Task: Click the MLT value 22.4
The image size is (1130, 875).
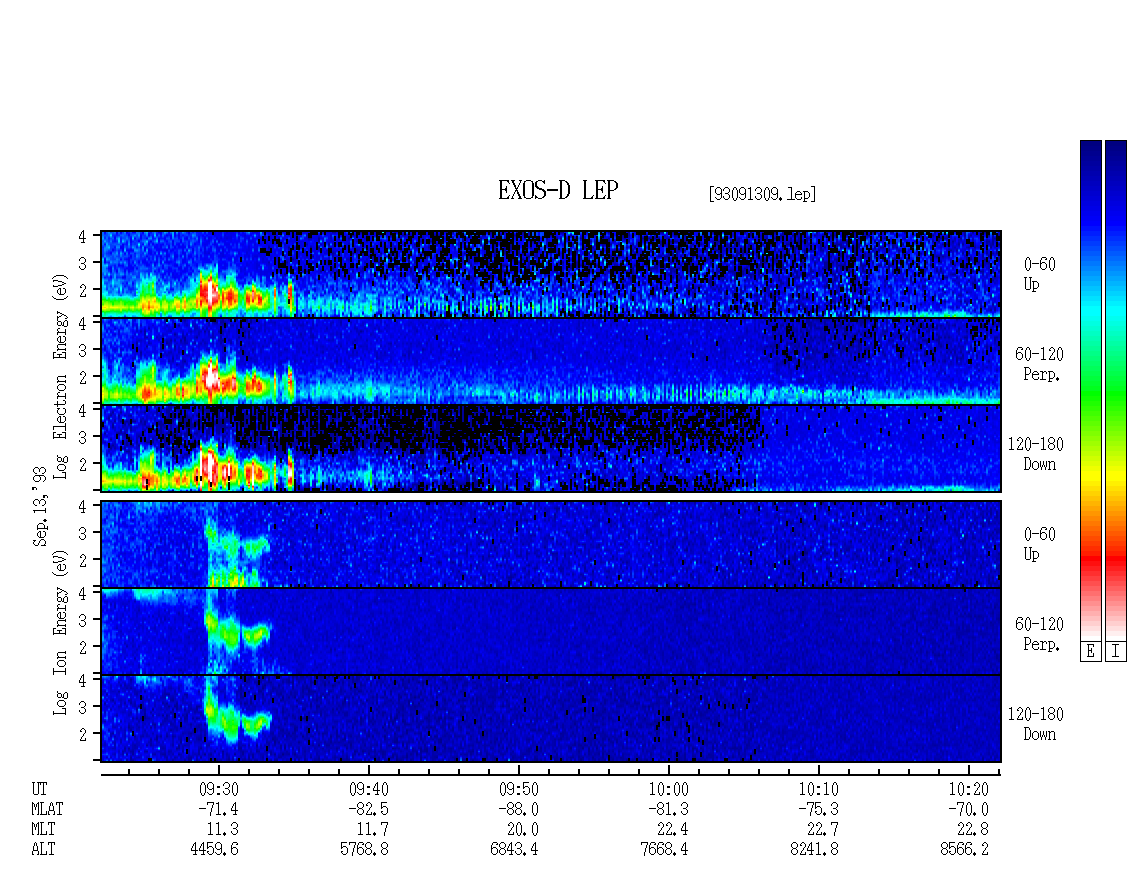Action: (672, 830)
